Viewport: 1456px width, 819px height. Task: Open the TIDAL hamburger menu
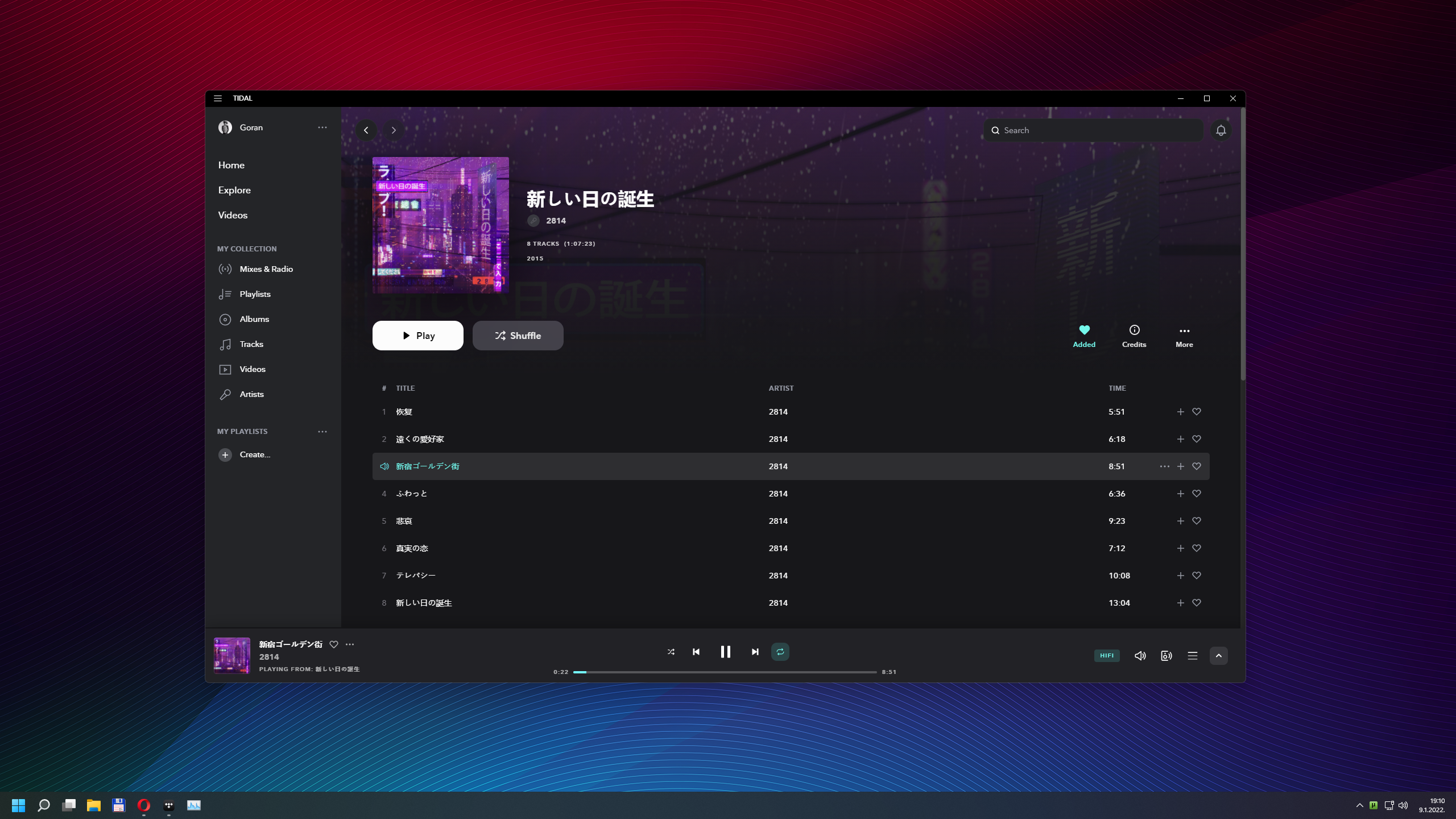point(218,98)
